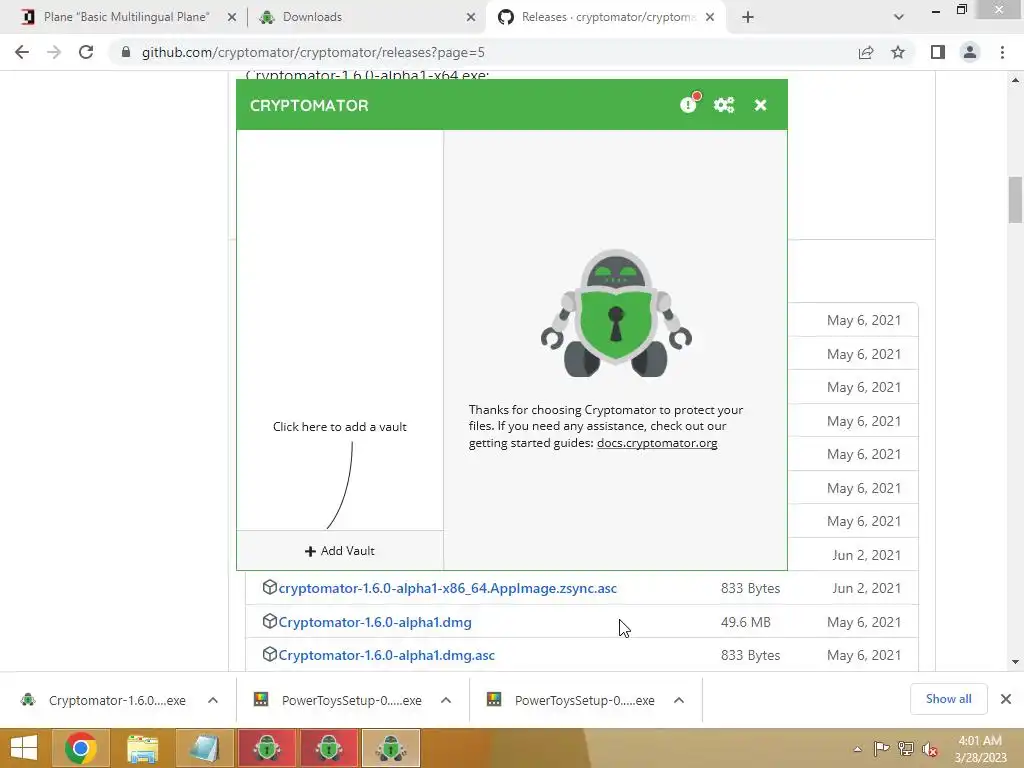Image resolution: width=1024 pixels, height=768 pixels.
Task: Close the Cryptomator window
Action: pos(760,105)
